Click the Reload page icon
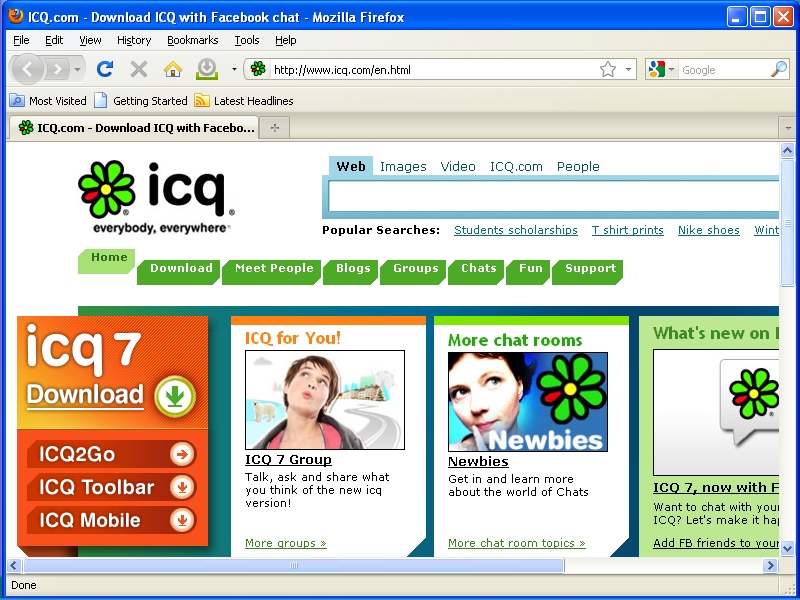The image size is (800, 600). (105, 69)
